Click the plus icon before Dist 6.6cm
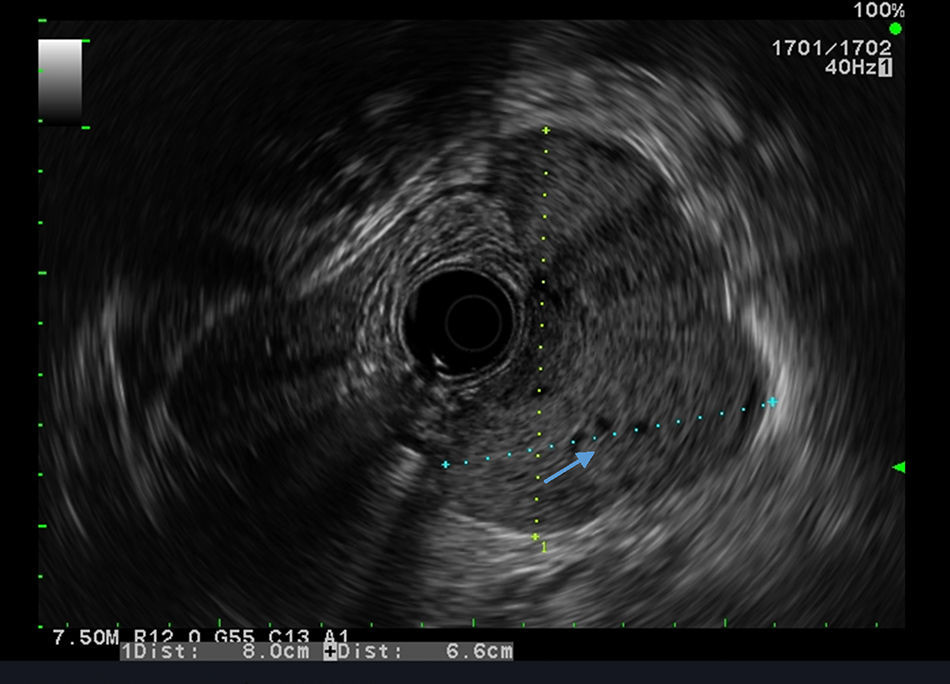The height and width of the screenshot is (684, 950). coord(331,652)
